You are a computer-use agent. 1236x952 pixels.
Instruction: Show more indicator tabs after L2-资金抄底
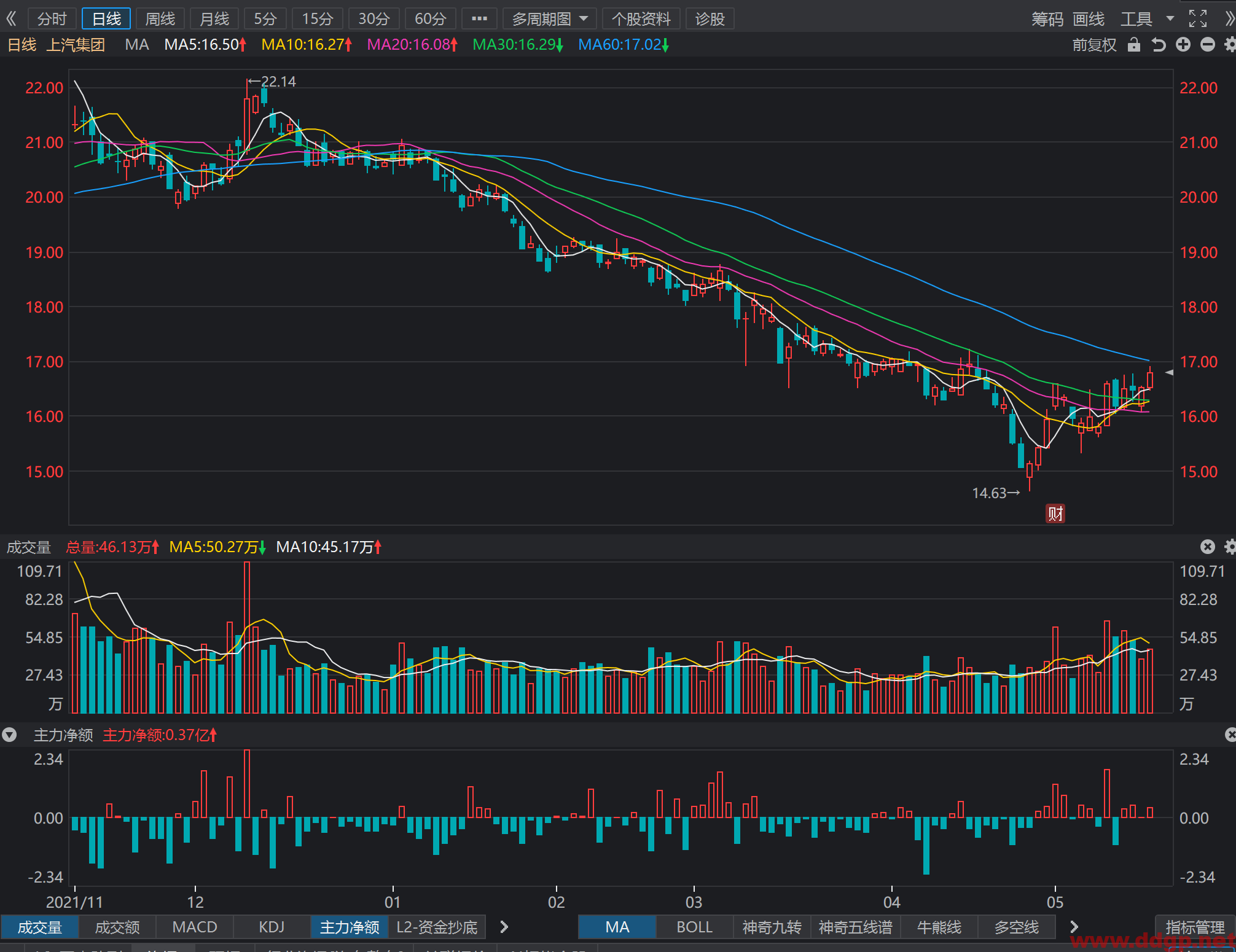[x=504, y=927]
